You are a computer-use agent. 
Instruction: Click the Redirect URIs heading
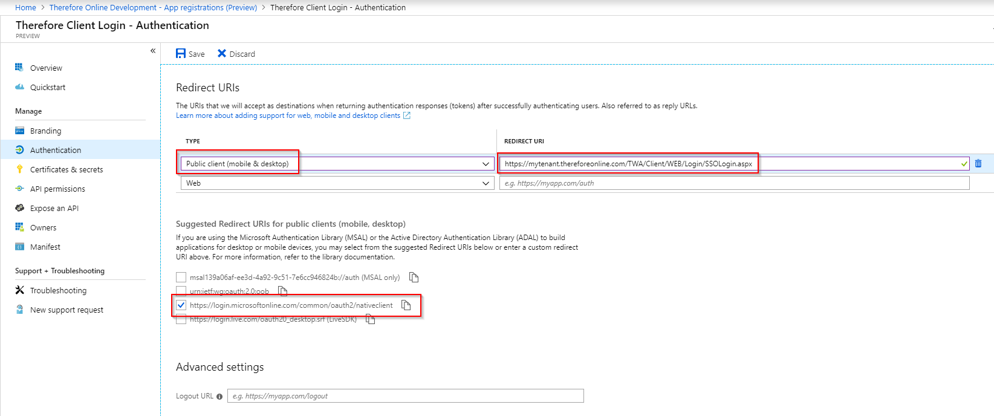tap(208, 87)
